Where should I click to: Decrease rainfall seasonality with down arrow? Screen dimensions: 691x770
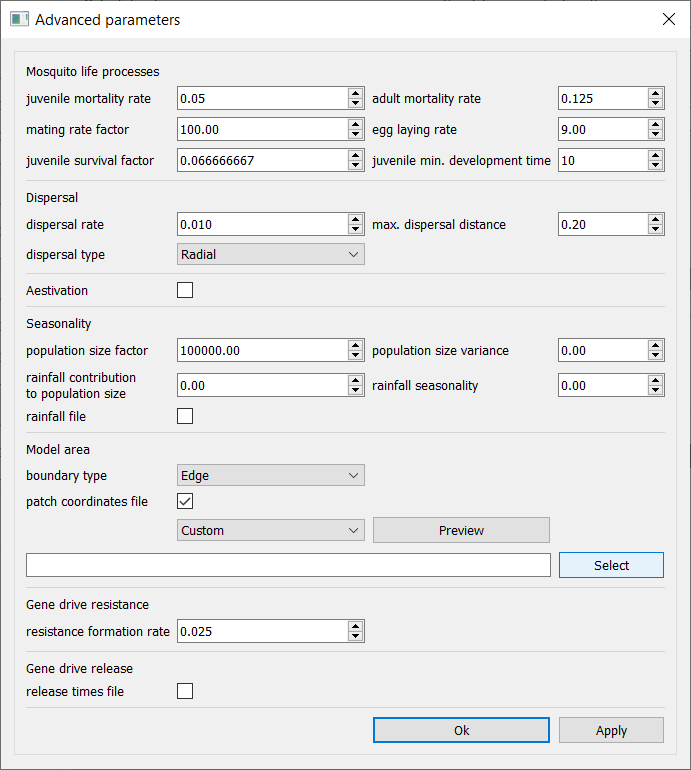[x=656, y=391]
